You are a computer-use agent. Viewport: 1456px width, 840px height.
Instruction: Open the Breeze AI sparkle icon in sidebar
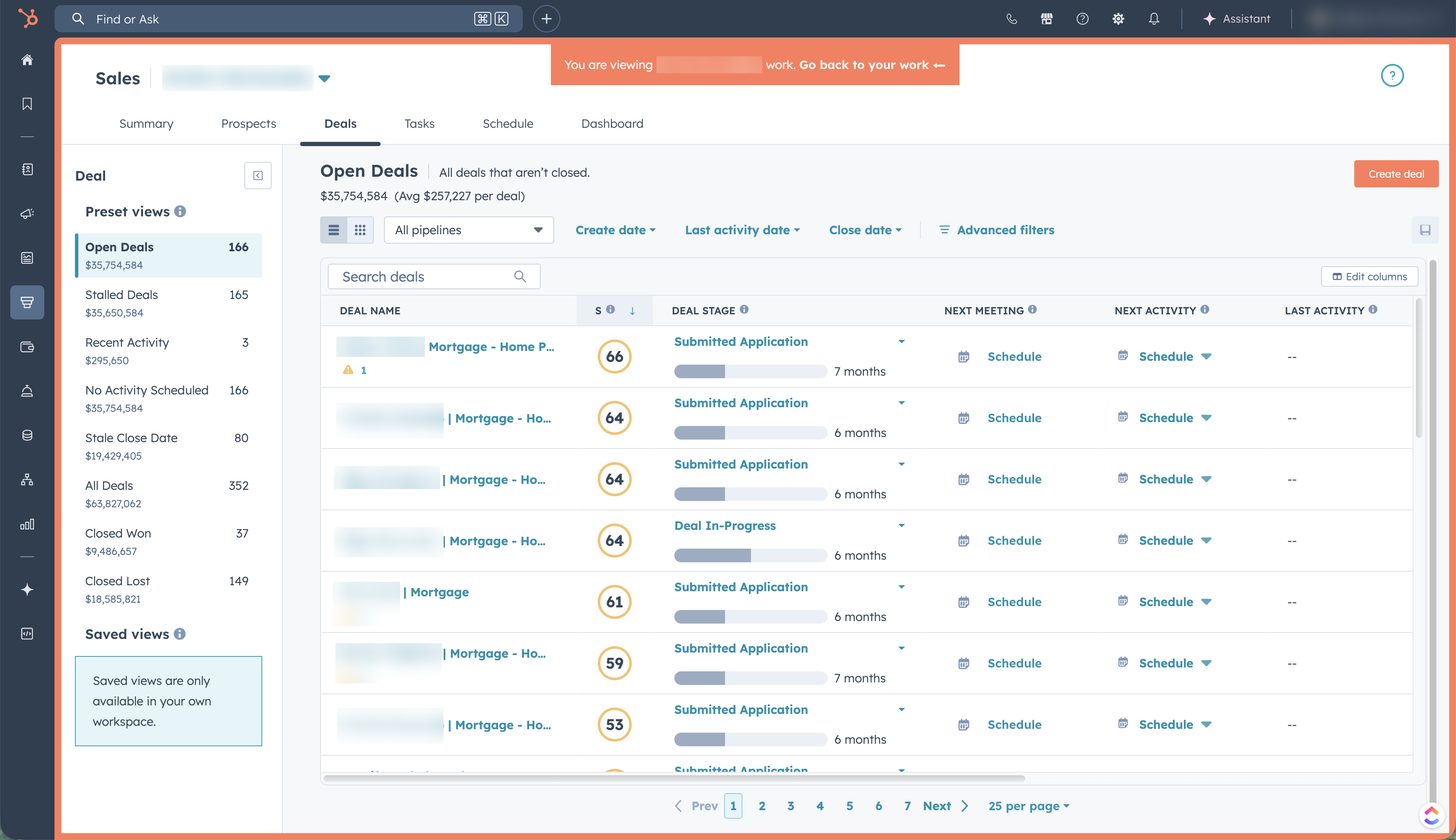point(27,589)
